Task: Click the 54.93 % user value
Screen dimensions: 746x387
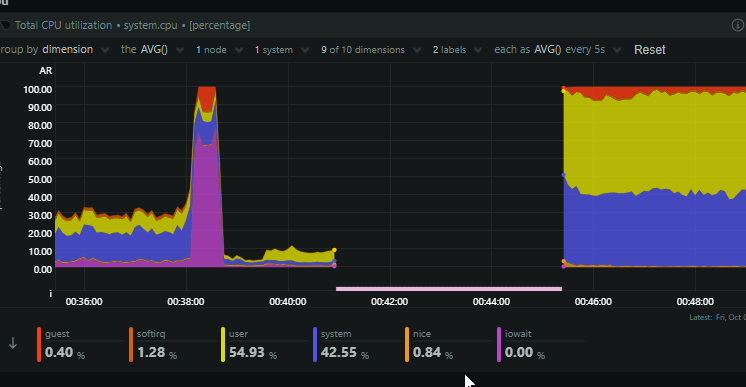Action: tap(253, 352)
